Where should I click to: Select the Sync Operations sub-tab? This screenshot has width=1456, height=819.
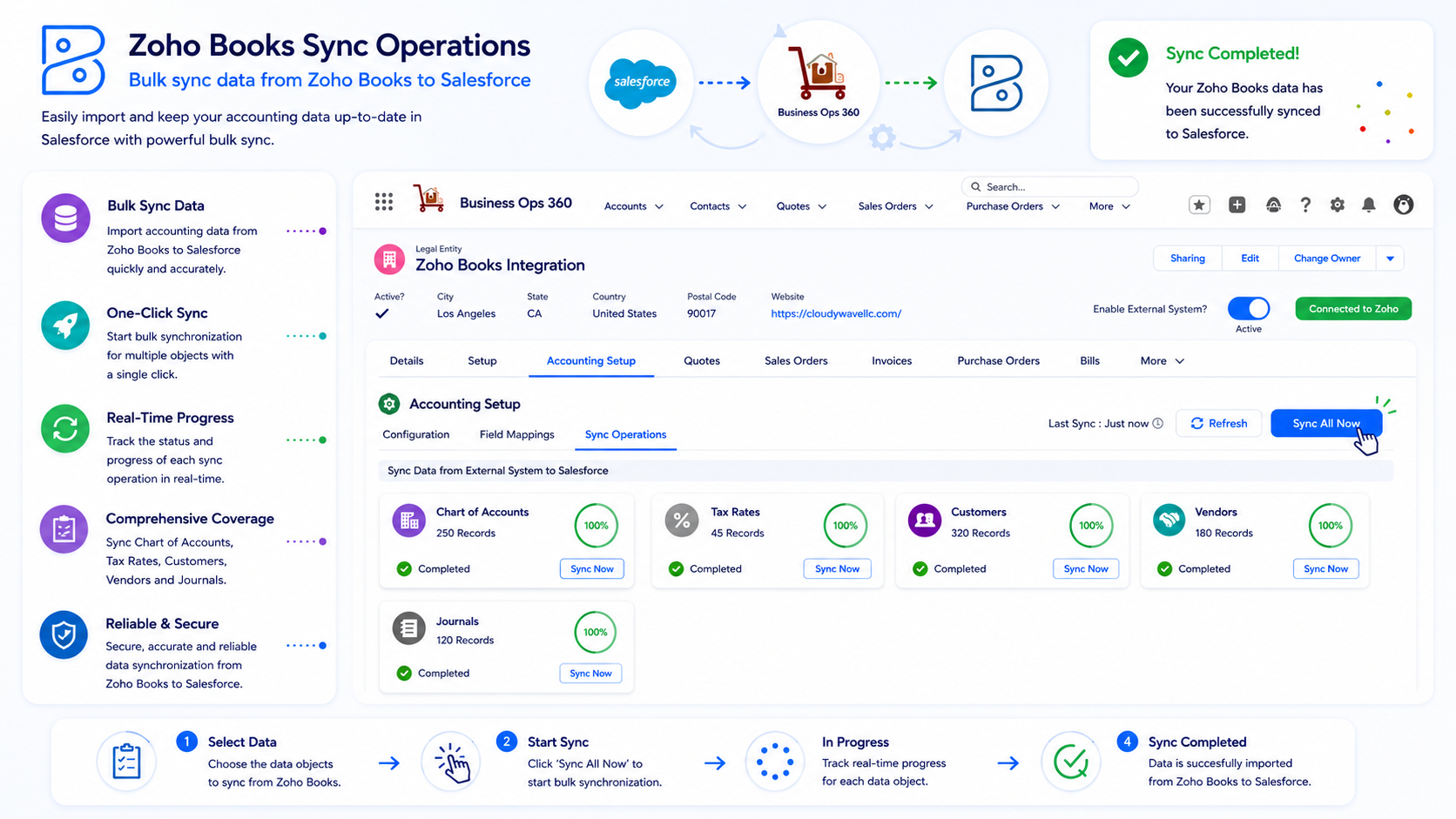(625, 434)
